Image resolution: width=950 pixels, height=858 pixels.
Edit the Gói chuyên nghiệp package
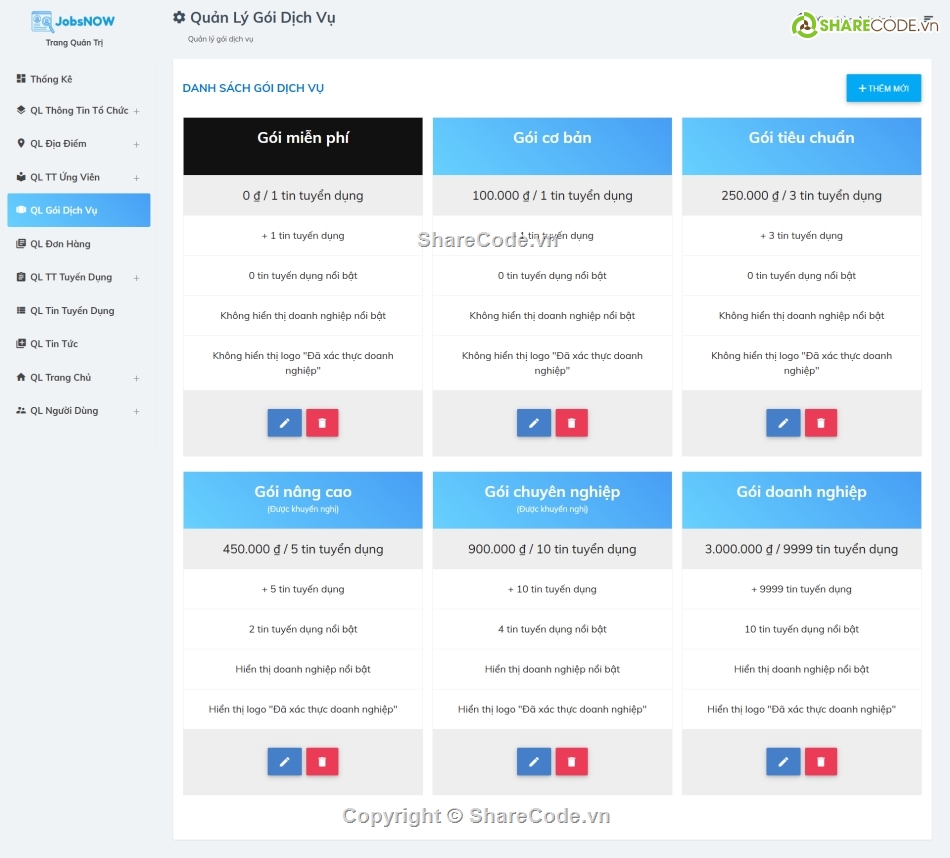(x=534, y=762)
